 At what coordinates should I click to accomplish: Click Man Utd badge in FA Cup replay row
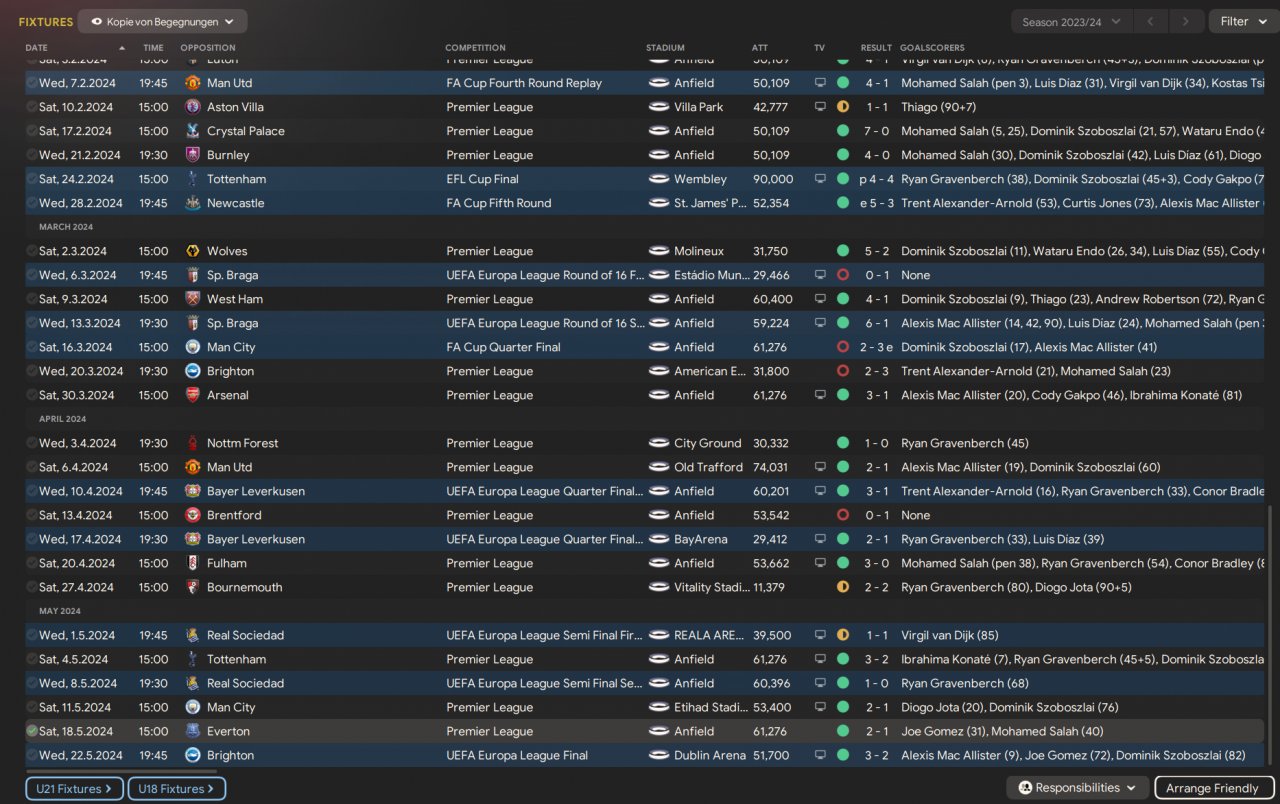coord(193,83)
